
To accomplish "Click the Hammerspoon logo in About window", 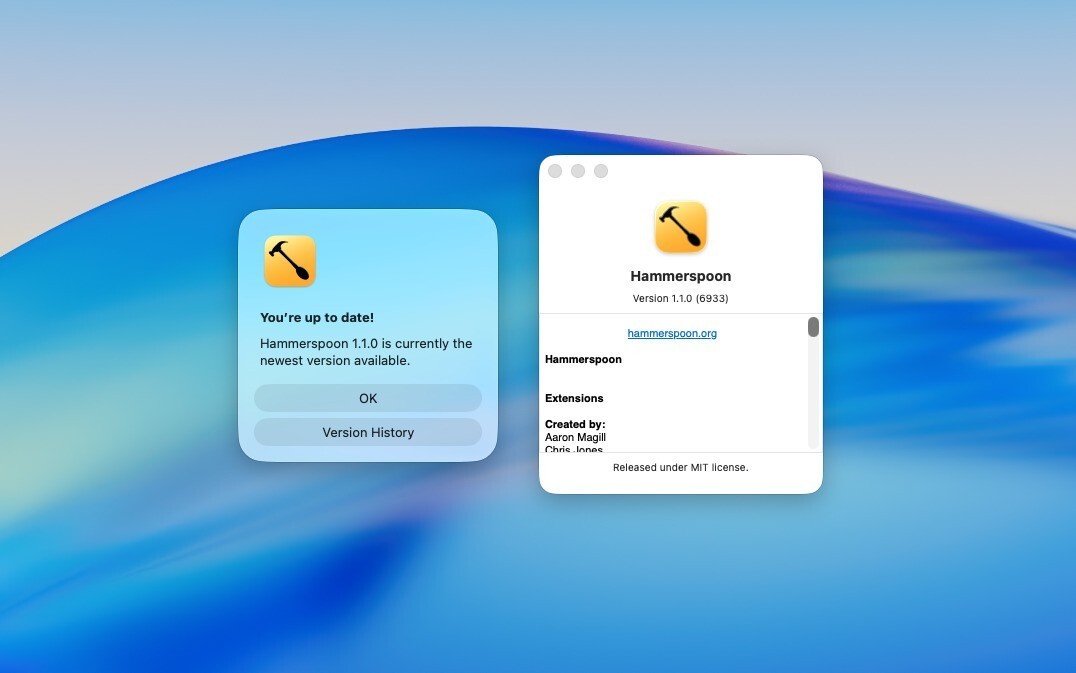I will coord(680,227).
